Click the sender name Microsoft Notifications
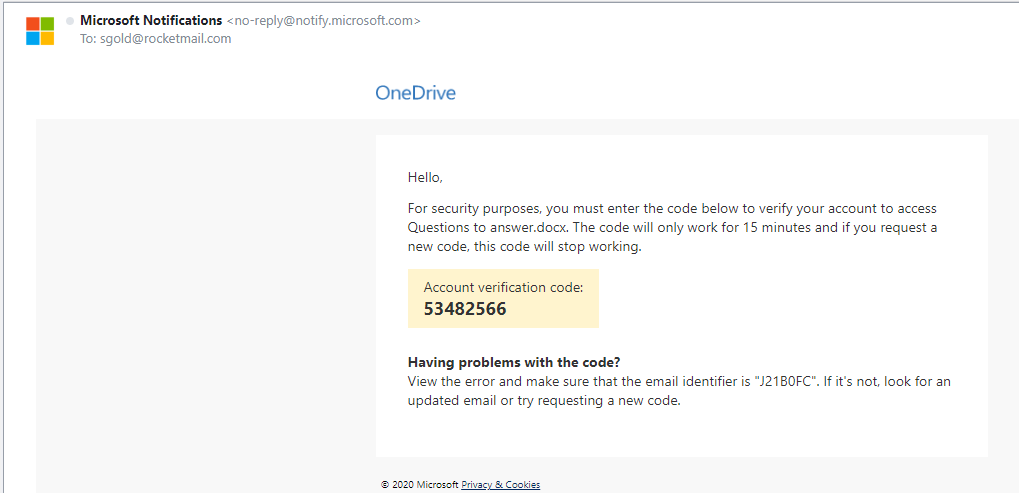Image resolution: width=1019 pixels, height=493 pixels. (x=151, y=21)
